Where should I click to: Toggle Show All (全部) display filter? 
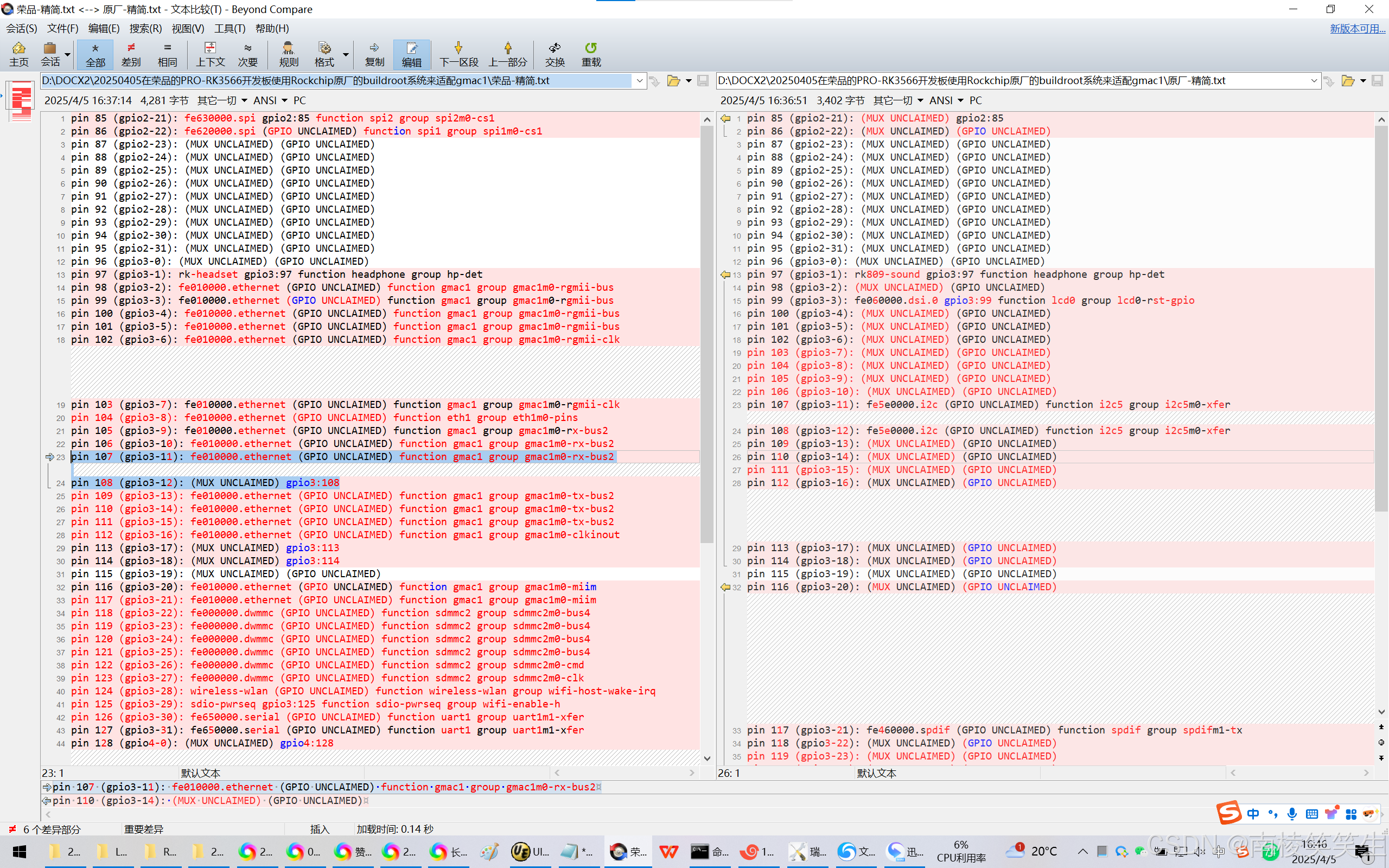pos(95,54)
